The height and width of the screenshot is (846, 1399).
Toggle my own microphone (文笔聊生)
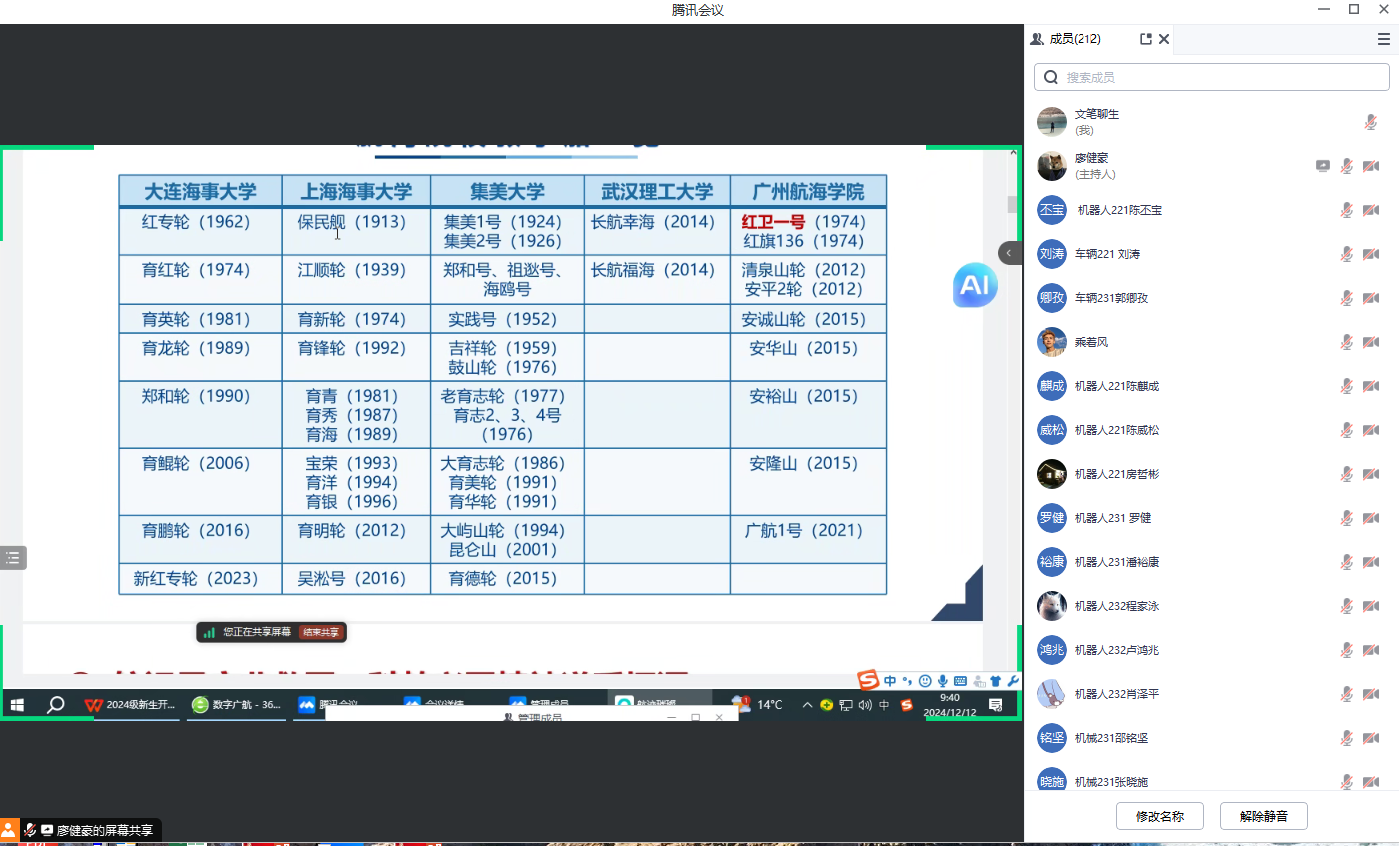click(x=1370, y=122)
